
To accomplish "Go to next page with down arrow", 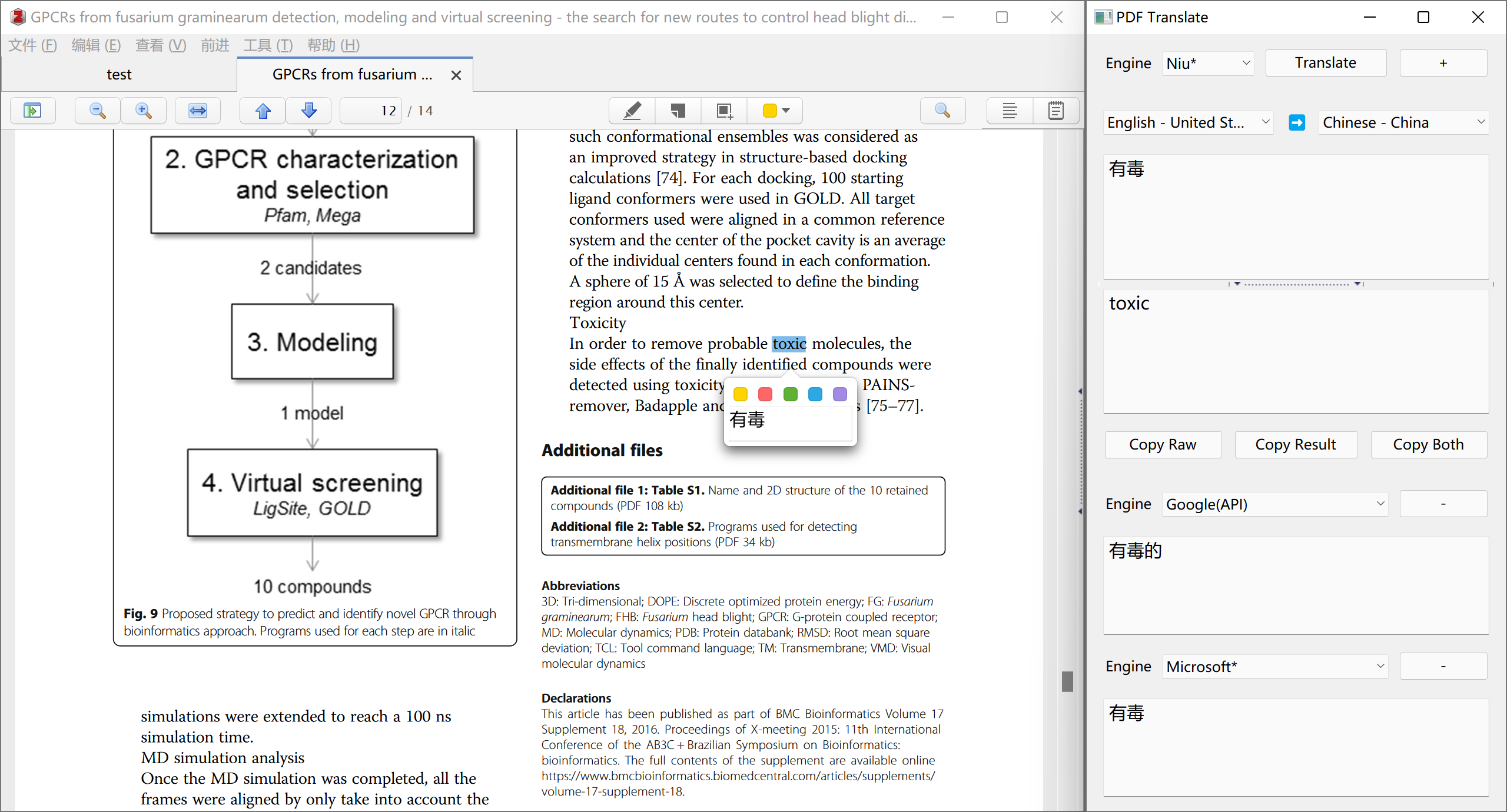I will (x=309, y=111).
